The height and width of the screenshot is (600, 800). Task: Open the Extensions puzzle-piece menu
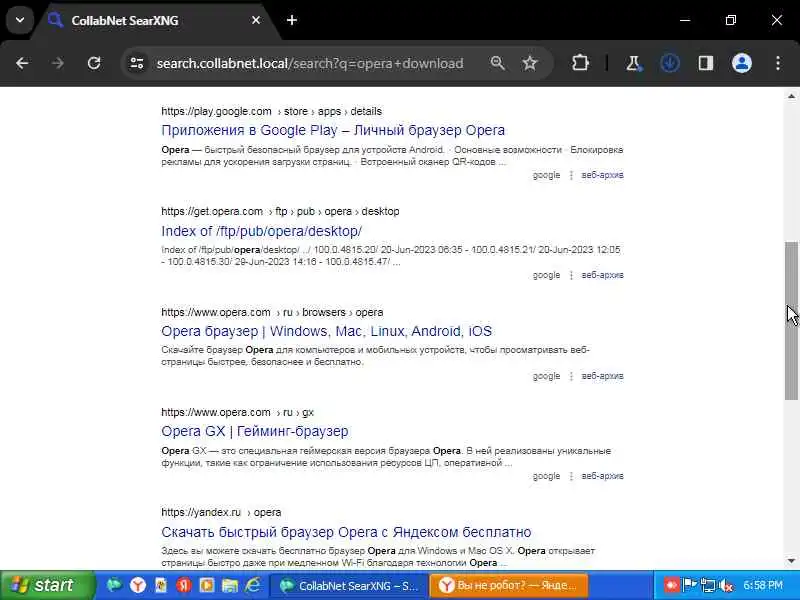tap(580, 63)
